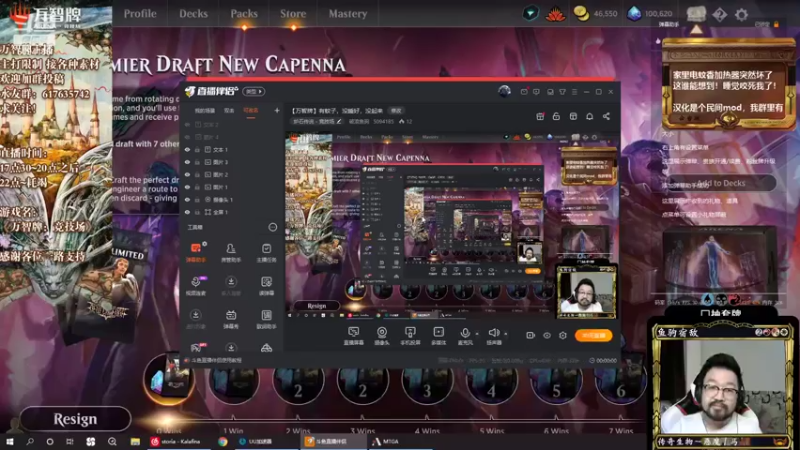
Task: Open the microphone dropdown arrow
Action: coord(477,334)
